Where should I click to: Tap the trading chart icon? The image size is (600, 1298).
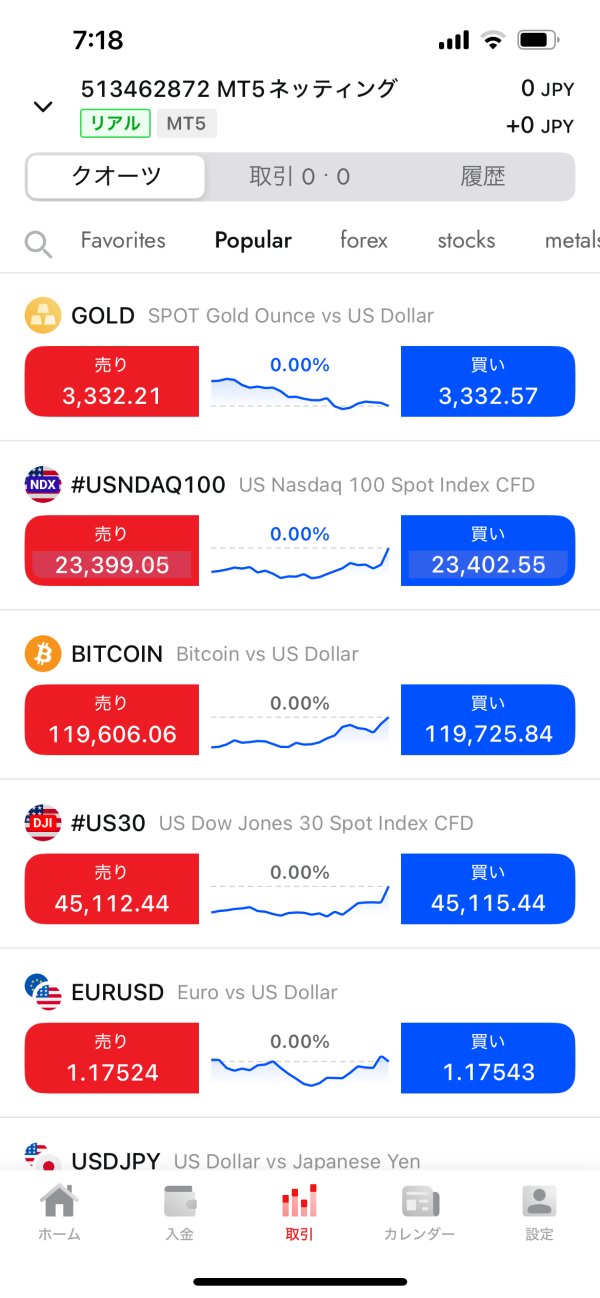pyautogui.click(x=299, y=1201)
